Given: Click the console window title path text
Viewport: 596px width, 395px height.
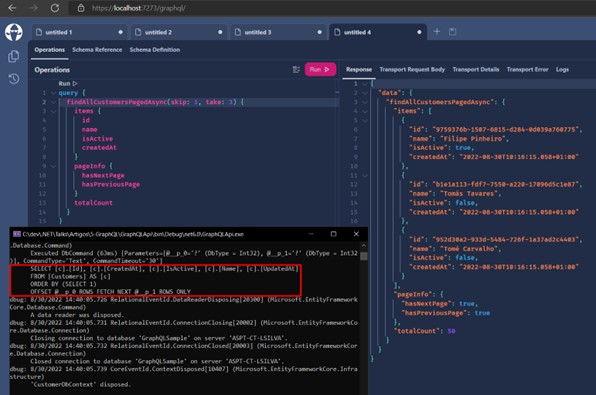Looking at the screenshot, I should [x=133, y=234].
